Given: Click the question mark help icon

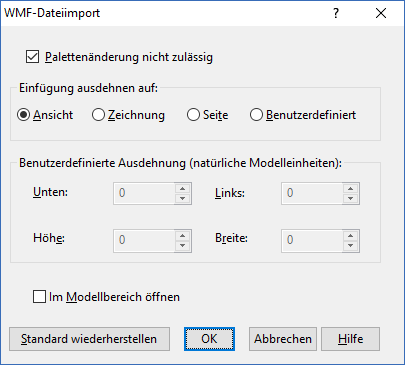Looking at the screenshot, I should [336, 13].
